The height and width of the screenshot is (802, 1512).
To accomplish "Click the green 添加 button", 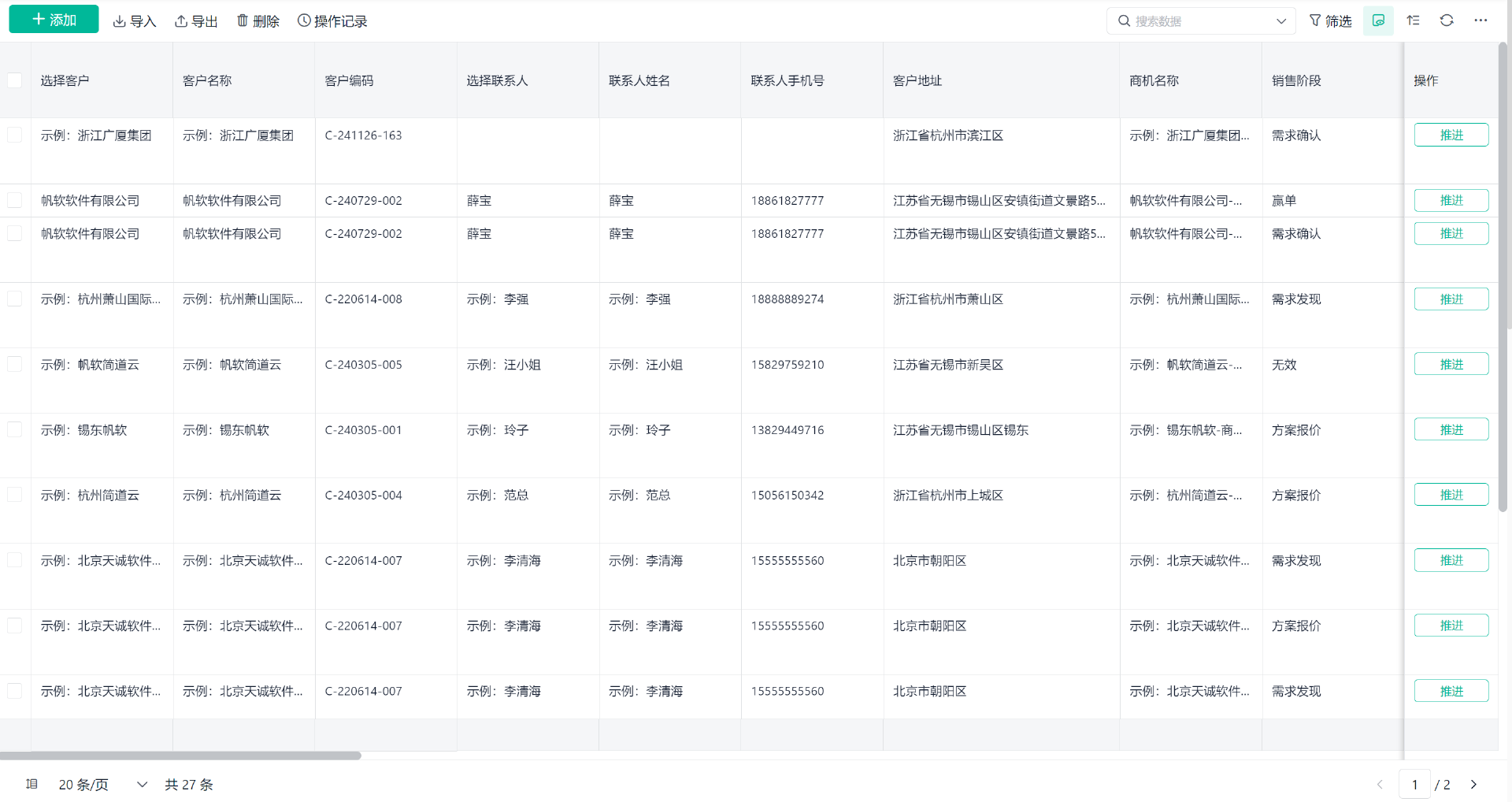I will pyautogui.click(x=54, y=20).
